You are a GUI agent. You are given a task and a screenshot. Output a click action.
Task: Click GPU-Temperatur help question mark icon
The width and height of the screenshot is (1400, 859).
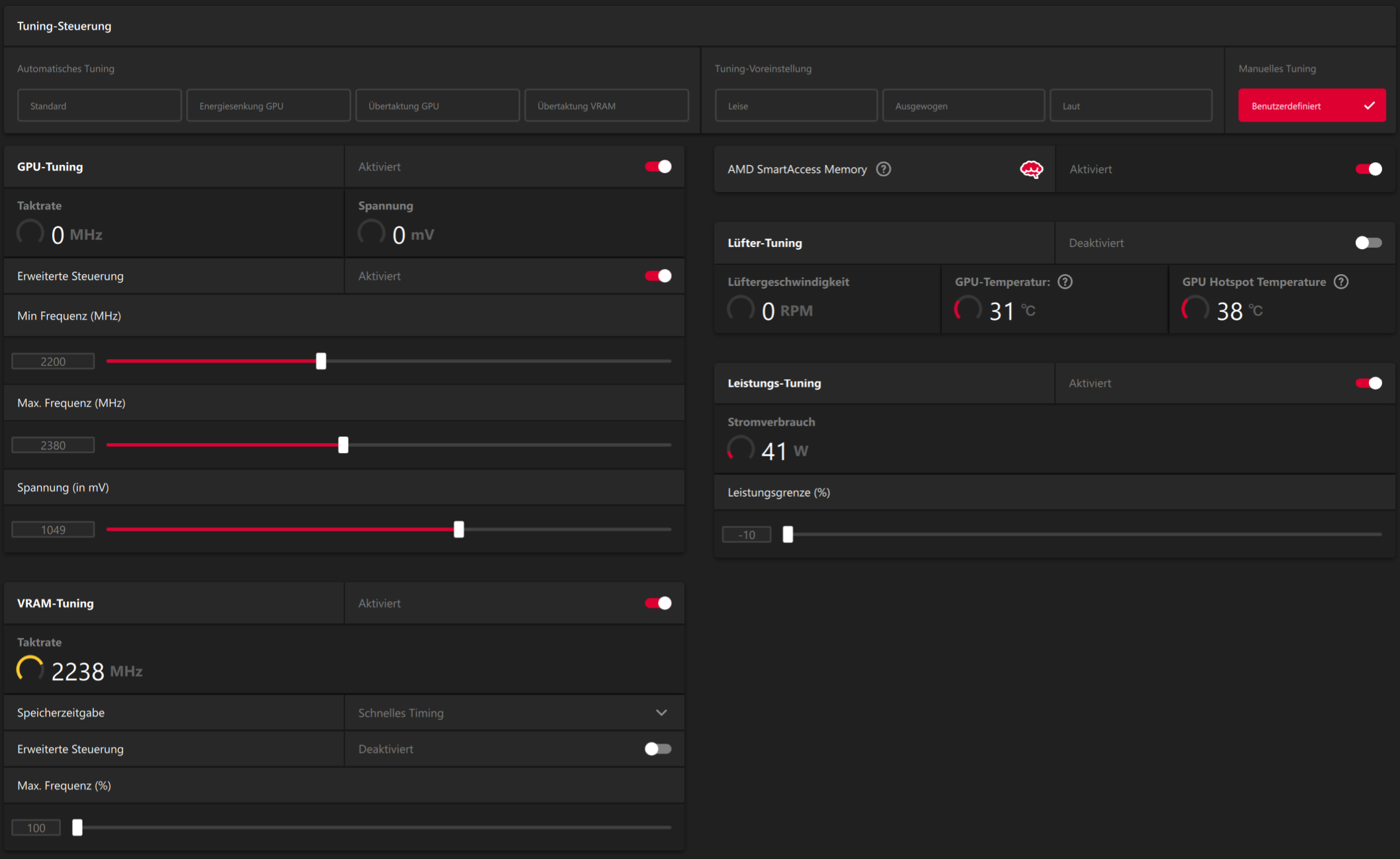[1065, 282]
